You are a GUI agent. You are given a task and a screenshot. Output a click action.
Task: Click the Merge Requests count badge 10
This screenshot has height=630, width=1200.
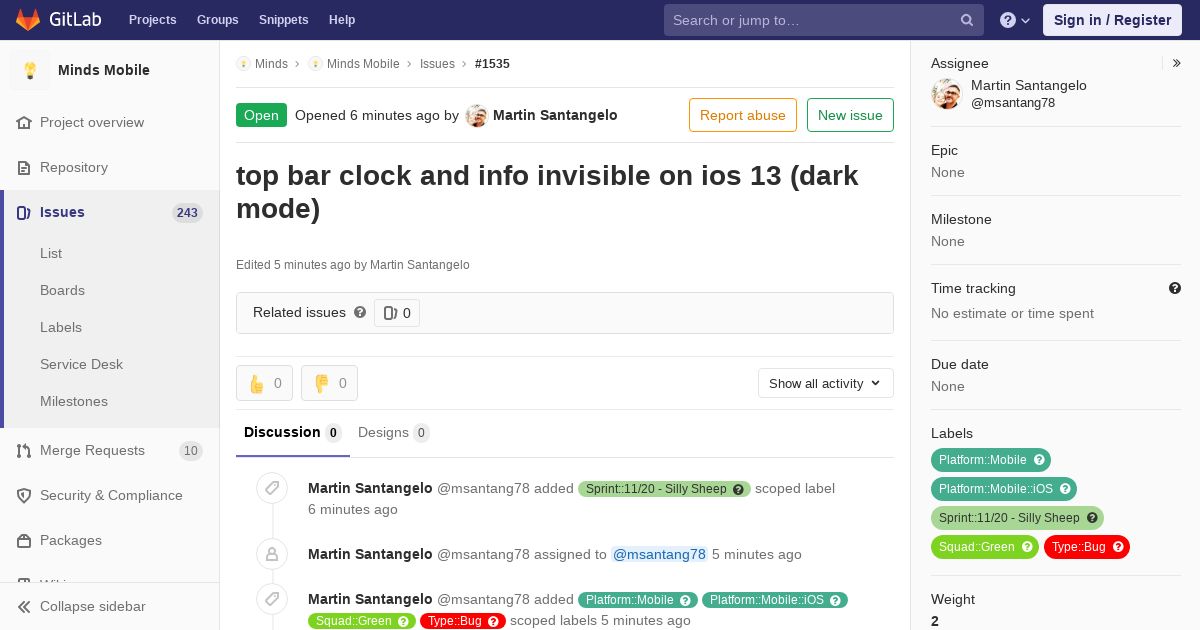(x=191, y=451)
